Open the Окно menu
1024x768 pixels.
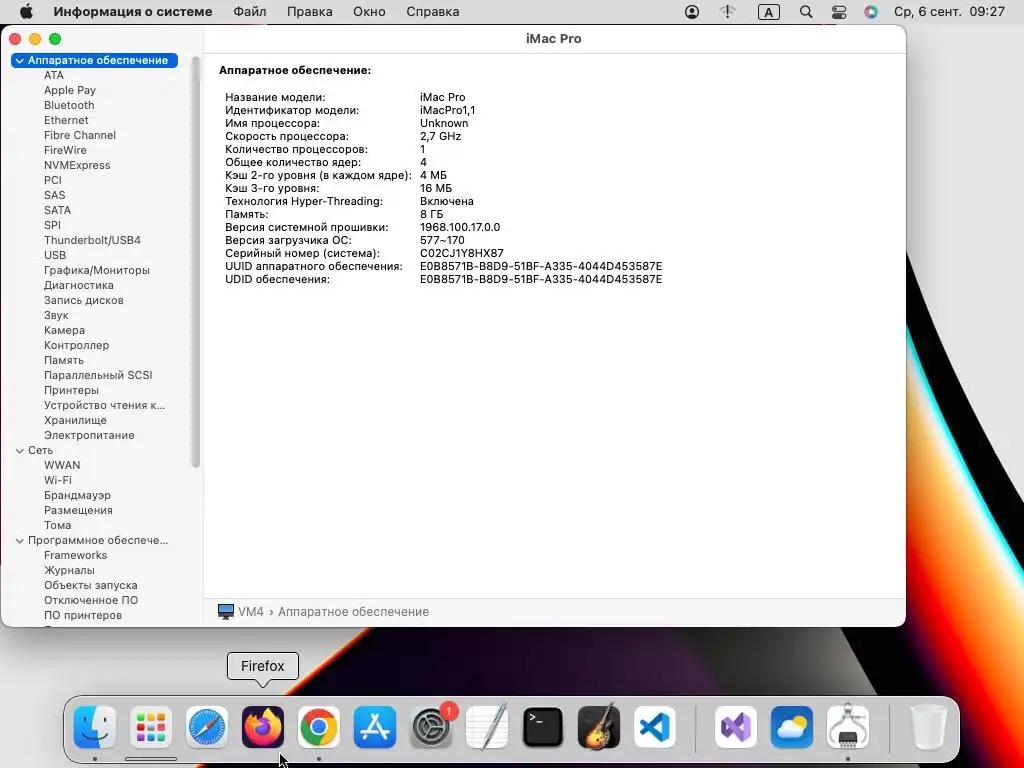[x=369, y=12]
